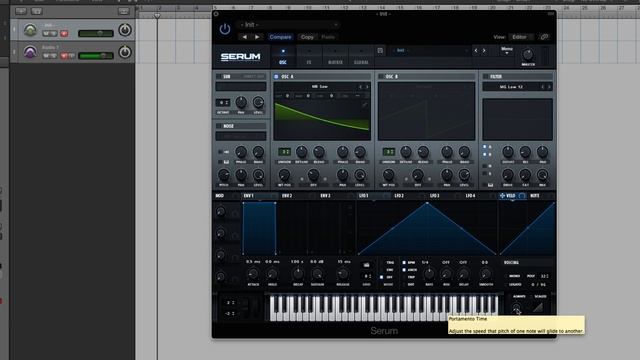
Task: Select next filter type arrow
Action: coord(549,87)
